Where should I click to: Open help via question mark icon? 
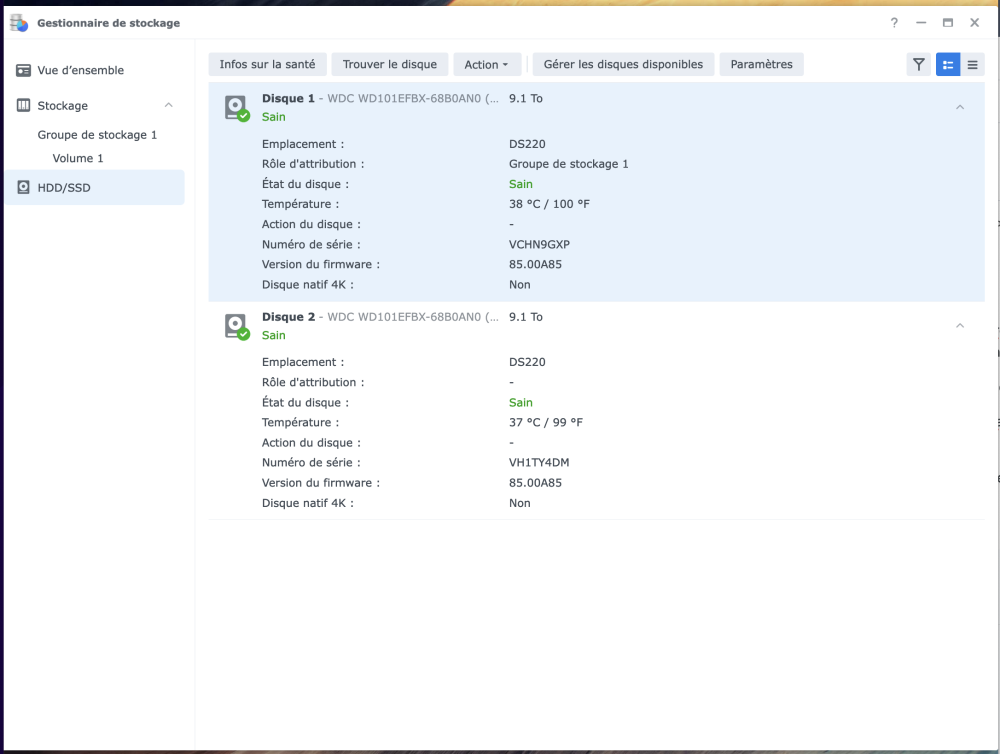click(x=894, y=23)
